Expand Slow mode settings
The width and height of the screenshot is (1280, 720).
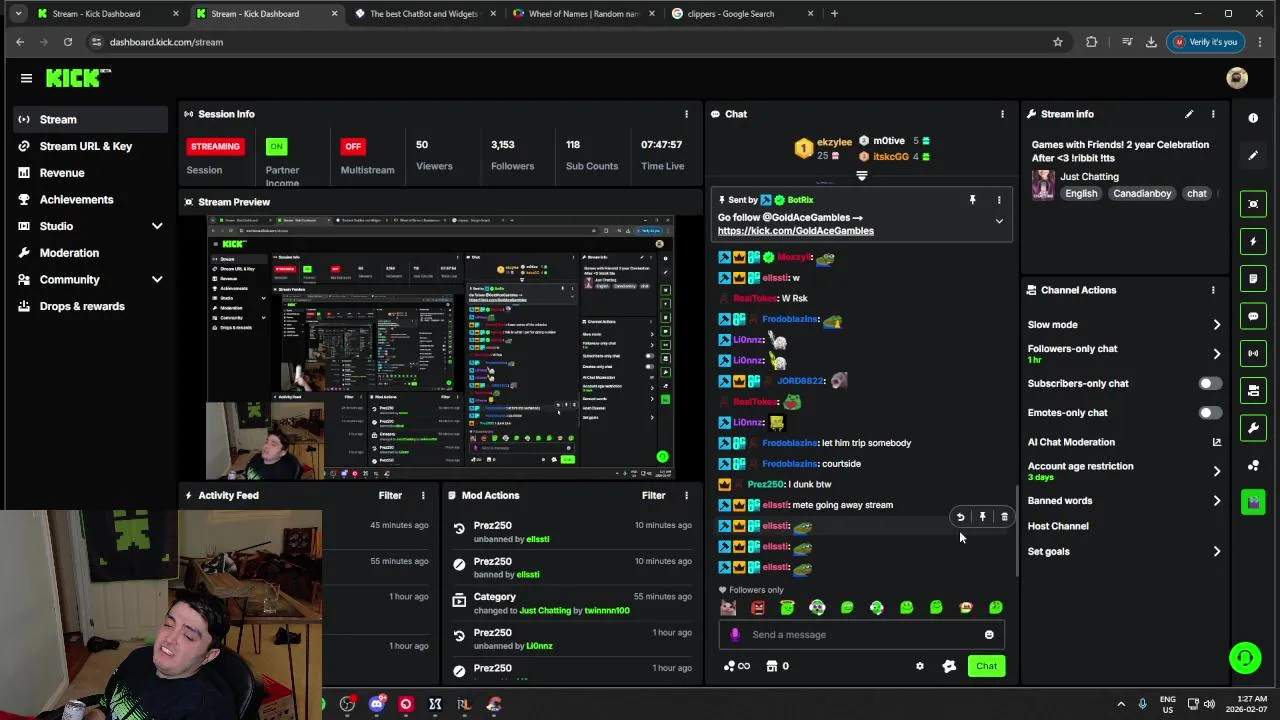tap(1124, 325)
